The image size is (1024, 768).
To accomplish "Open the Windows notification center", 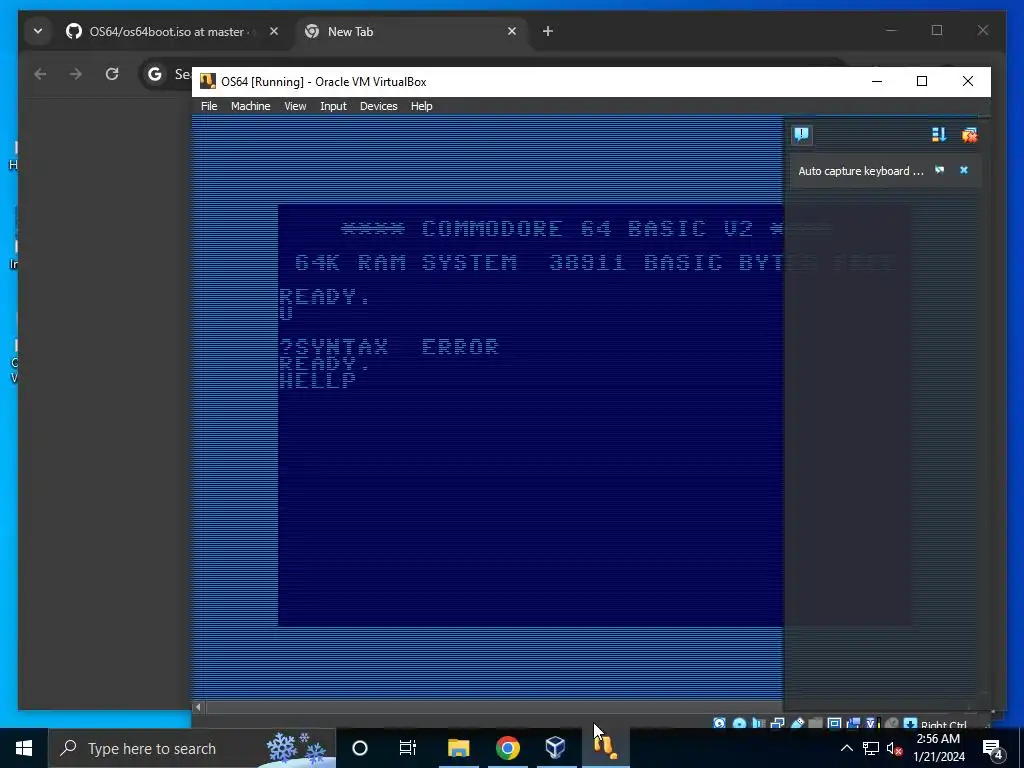I will pyautogui.click(x=992, y=748).
